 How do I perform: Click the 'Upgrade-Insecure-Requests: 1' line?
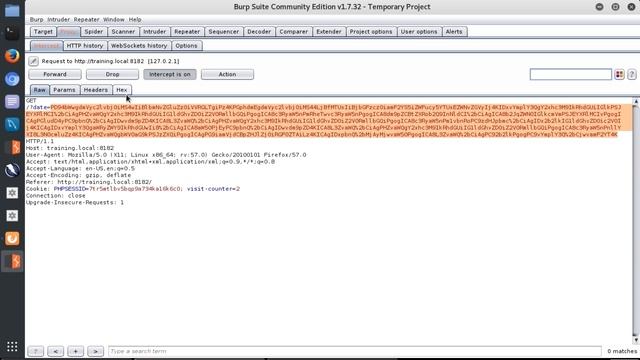75,202
